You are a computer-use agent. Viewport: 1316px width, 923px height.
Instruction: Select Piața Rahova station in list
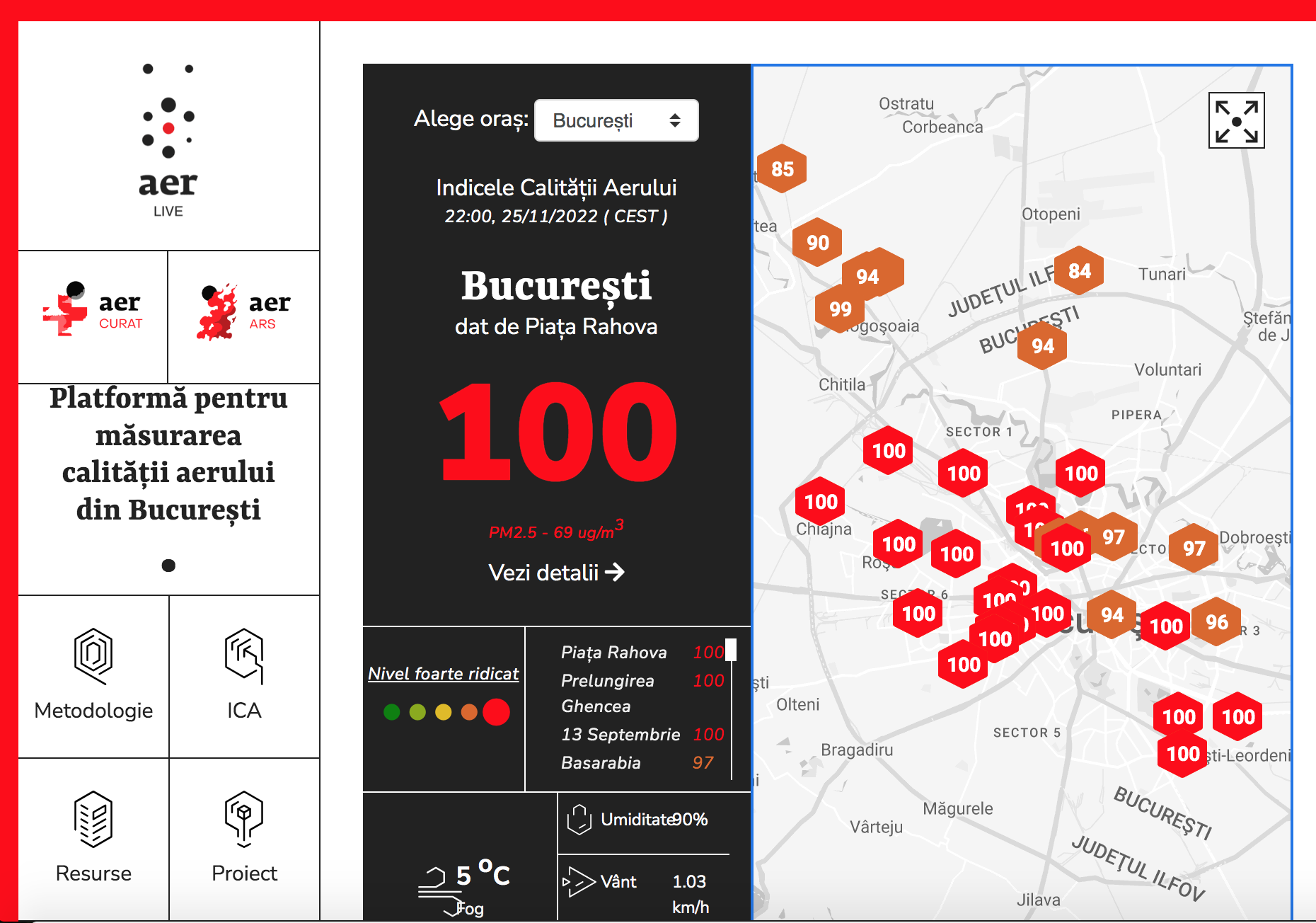pyautogui.click(x=613, y=652)
